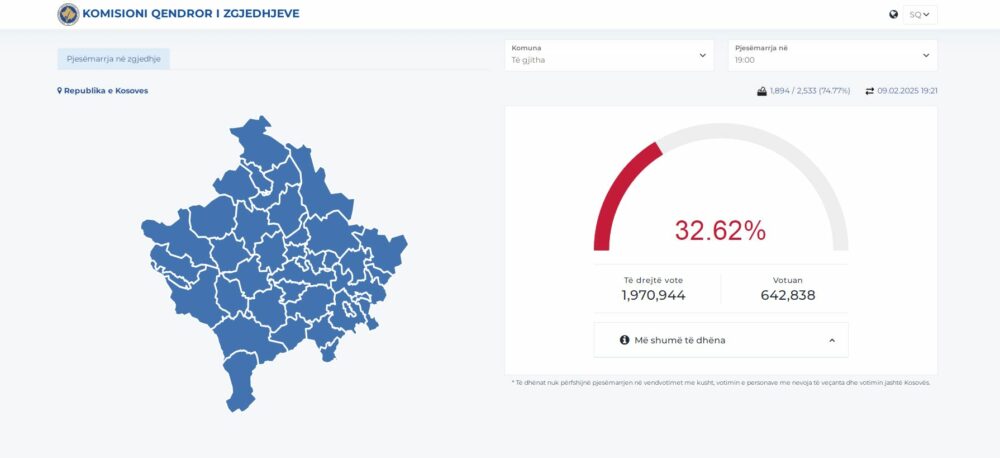Click the Central Election Commission logo emblem

click(x=68, y=14)
